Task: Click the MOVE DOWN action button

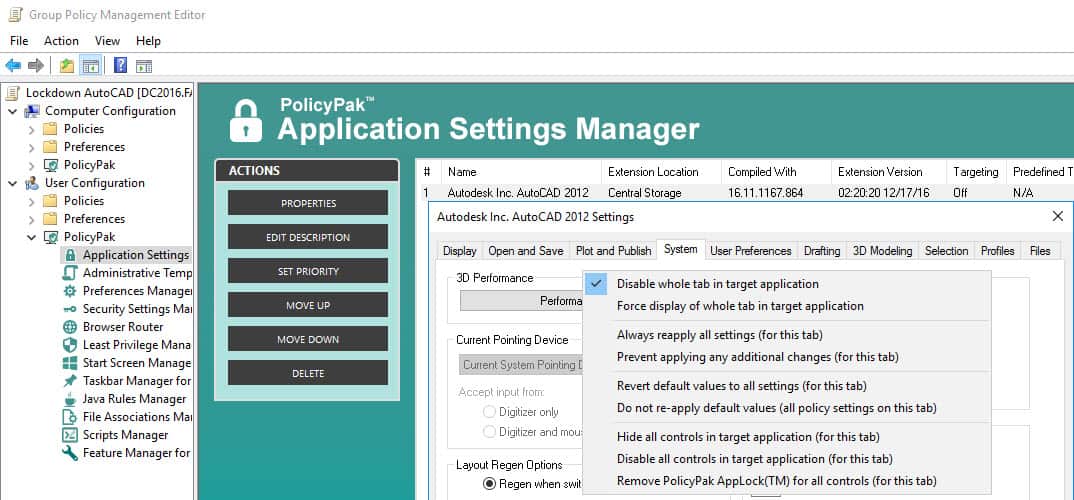Action: point(308,339)
